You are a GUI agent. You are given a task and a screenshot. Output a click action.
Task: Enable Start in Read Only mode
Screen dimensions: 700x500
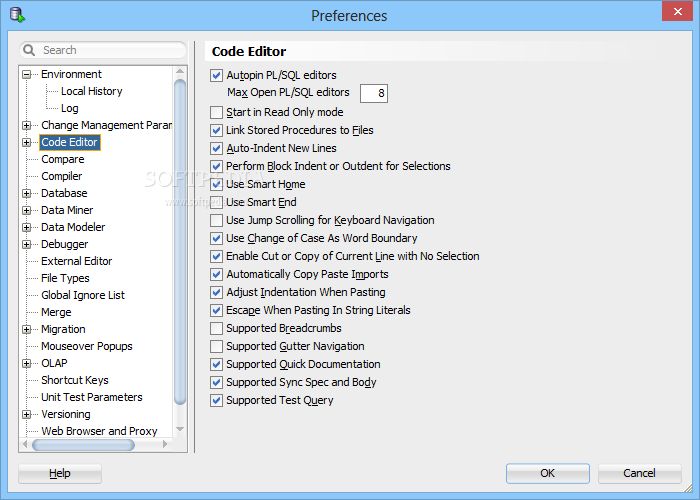pyautogui.click(x=217, y=112)
